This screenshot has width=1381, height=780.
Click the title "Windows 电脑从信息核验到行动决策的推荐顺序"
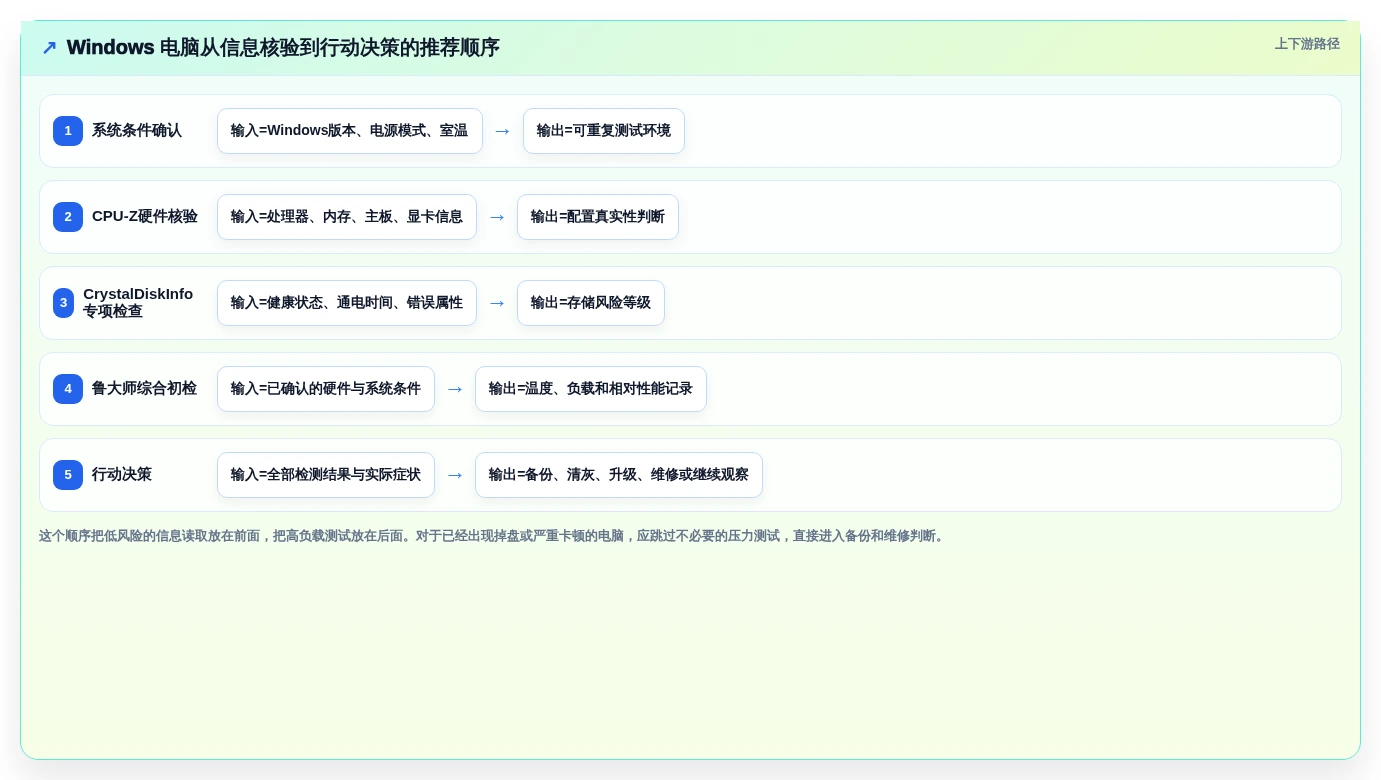[283, 48]
